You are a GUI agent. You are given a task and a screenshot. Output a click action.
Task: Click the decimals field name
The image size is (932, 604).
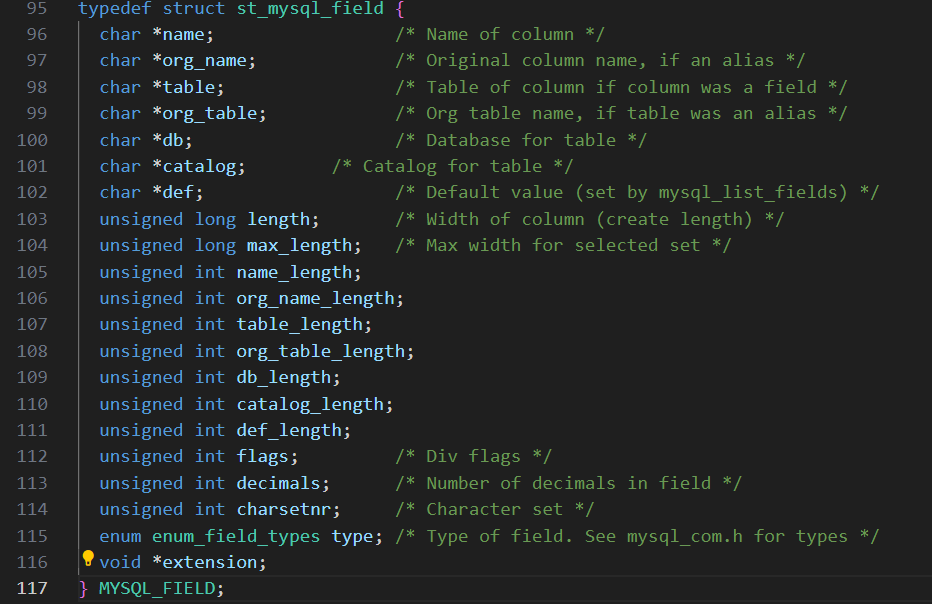[279, 483]
